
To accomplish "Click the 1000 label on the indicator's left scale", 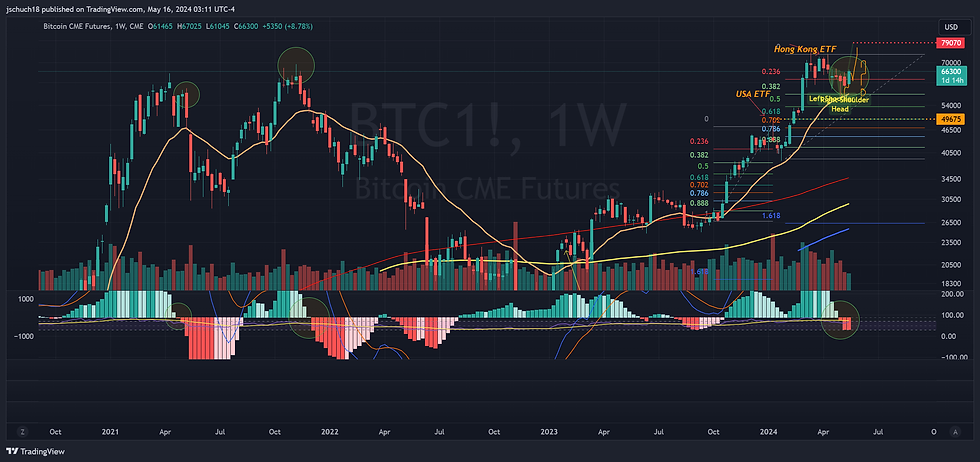I will click(25, 299).
